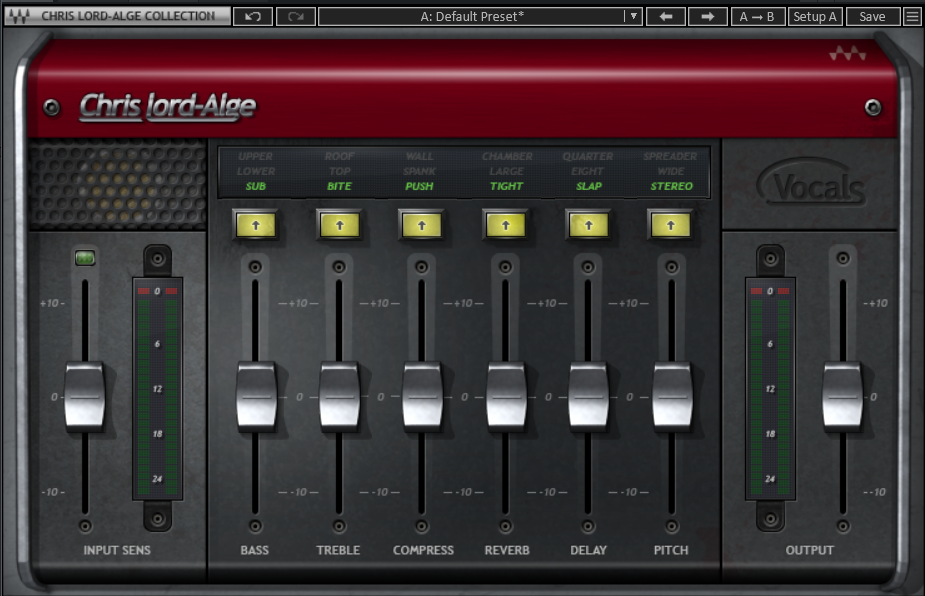Viewport: 925px width, 596px height.
Task: Click the REVERB fader label
Action: coord(507,550)
